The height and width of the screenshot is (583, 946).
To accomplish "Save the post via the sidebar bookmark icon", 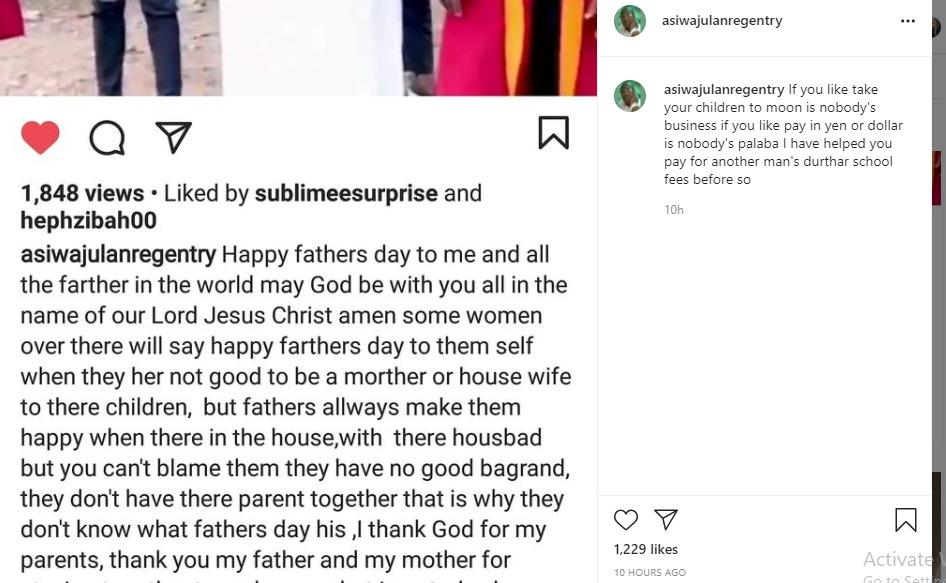I will pyautogui.click(x=905, y=520).
